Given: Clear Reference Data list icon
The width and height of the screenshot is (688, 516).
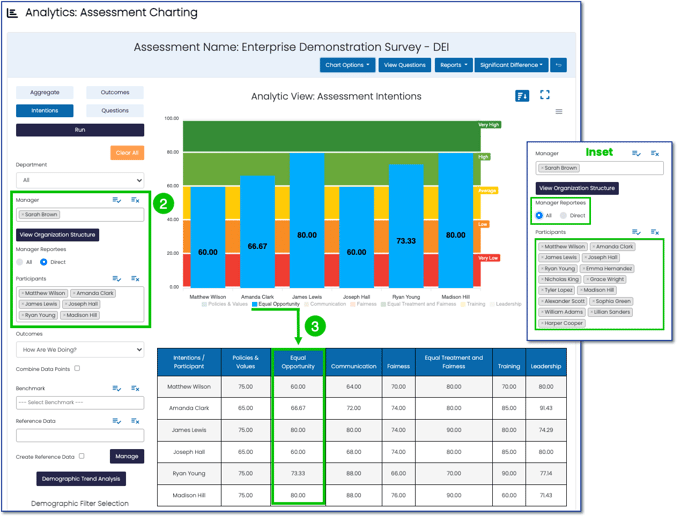Looking at the screenshot, I should click(135, 421).
